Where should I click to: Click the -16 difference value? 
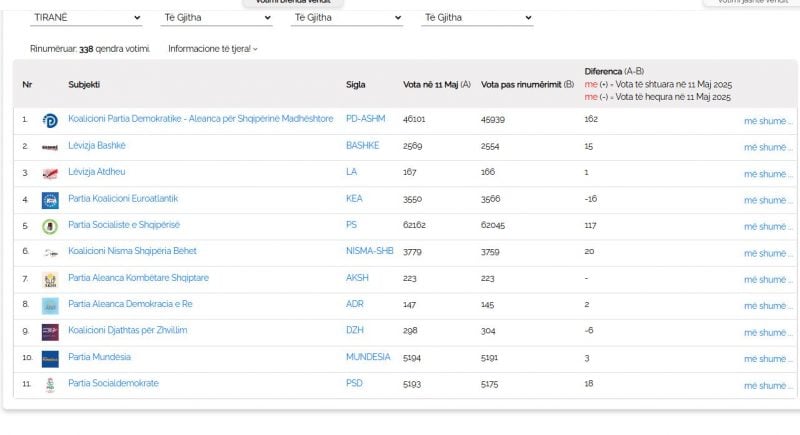tap(590, 198)
